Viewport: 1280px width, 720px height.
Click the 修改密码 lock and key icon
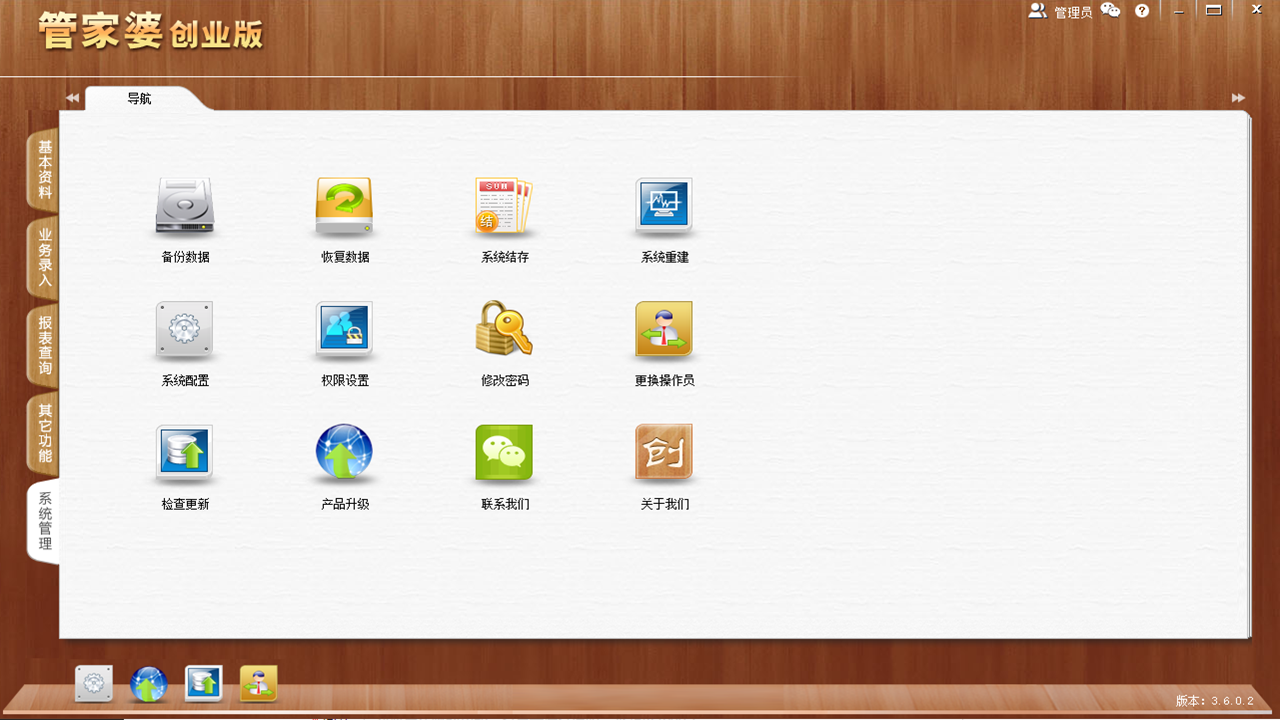504,330
